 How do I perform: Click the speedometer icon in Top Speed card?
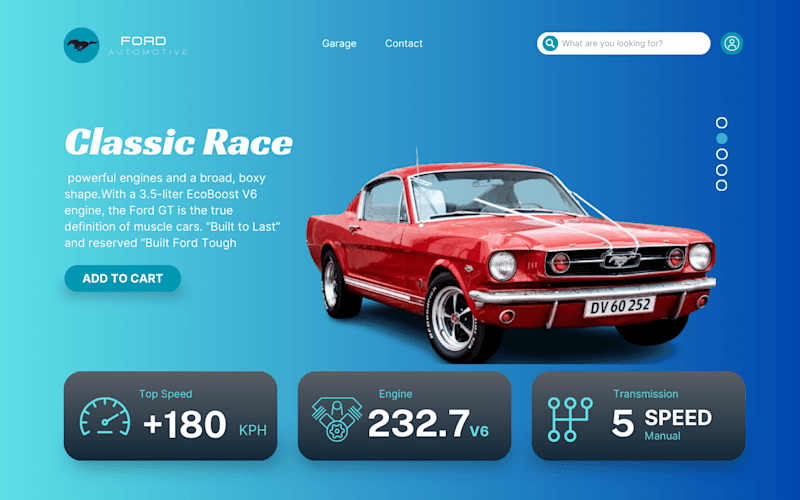pyautogui.click(x=105, y=416)
